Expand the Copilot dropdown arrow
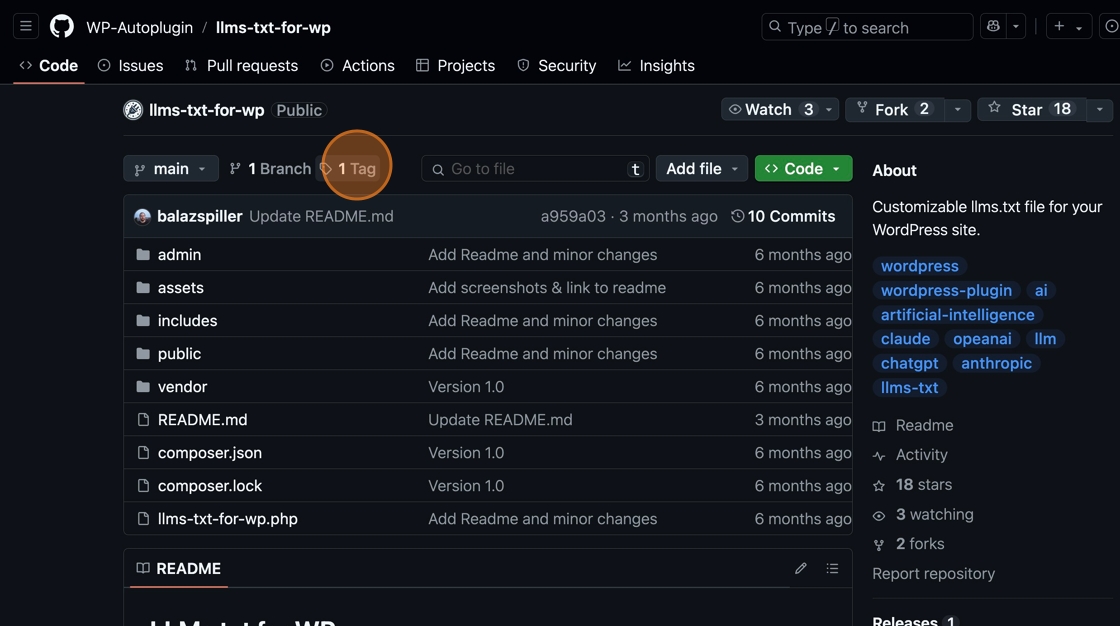 tap(1016, 27)
